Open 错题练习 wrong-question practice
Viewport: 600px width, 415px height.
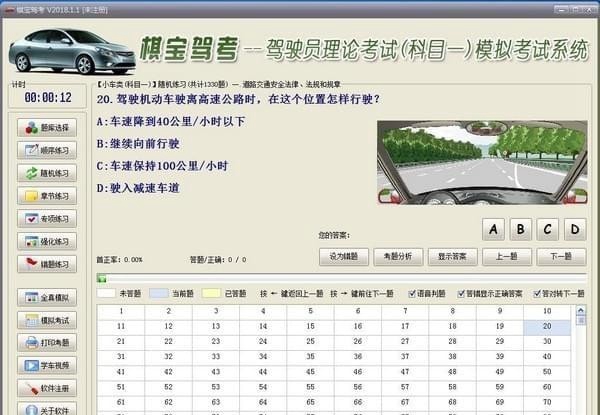click(x=47, y=264)
